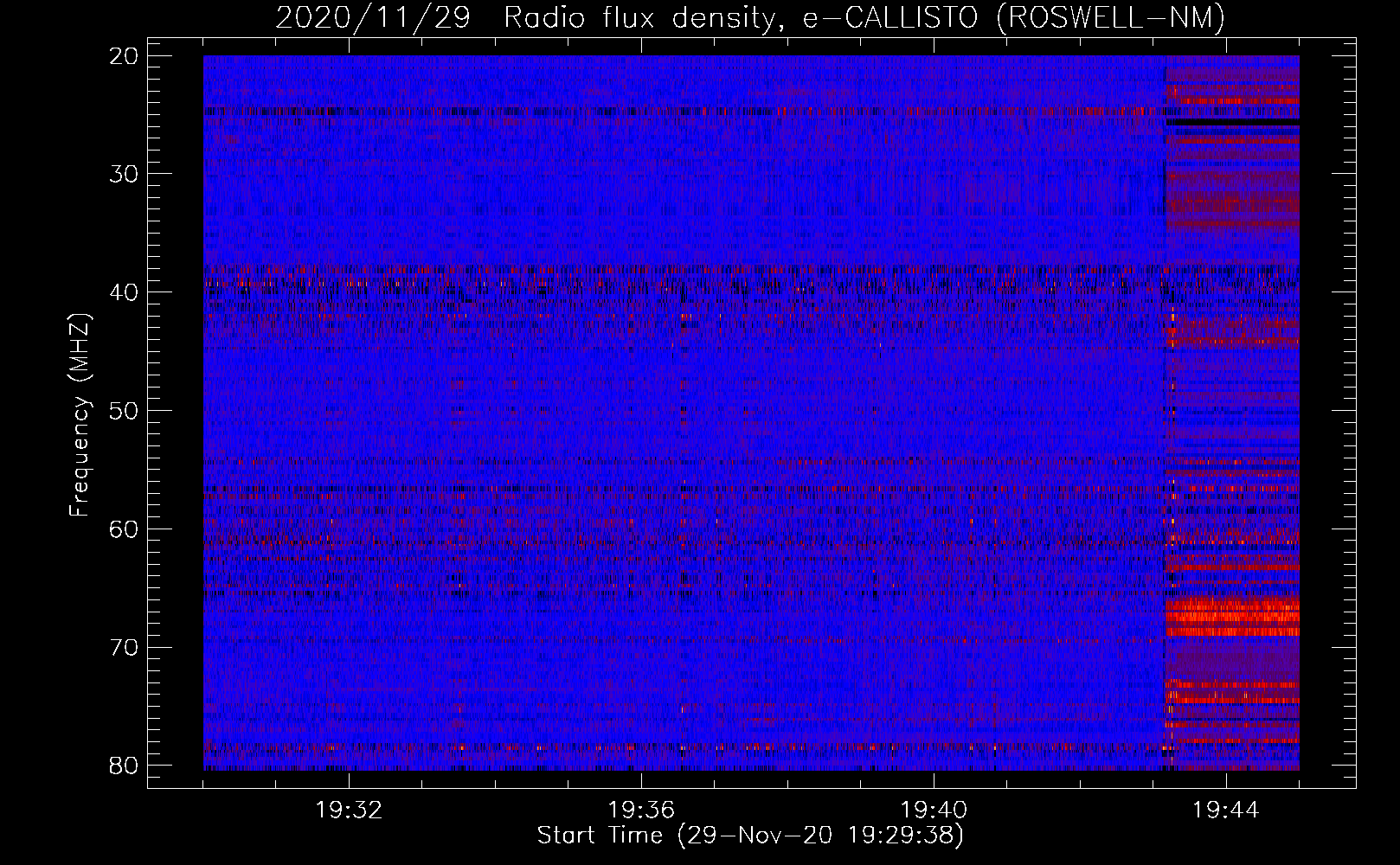This screenshot has height=865, width=1400.
Task: Click the 20 MHz frequency tick label
Action: 125,55
